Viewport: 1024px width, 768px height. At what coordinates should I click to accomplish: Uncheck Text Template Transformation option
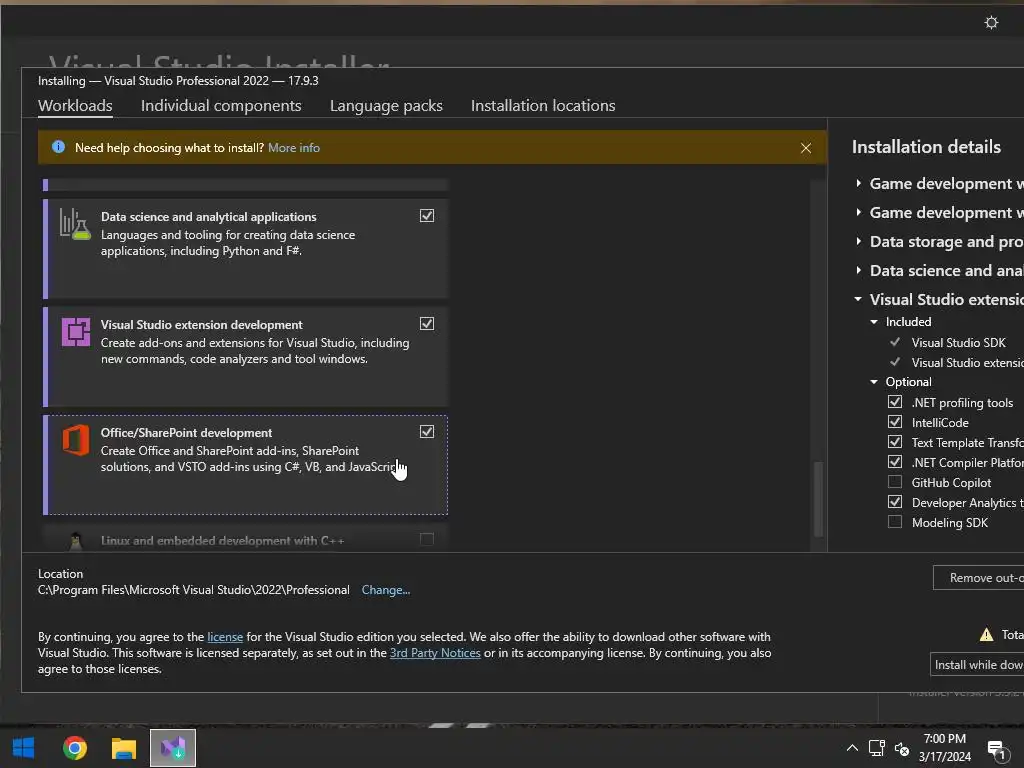(895, 442)
